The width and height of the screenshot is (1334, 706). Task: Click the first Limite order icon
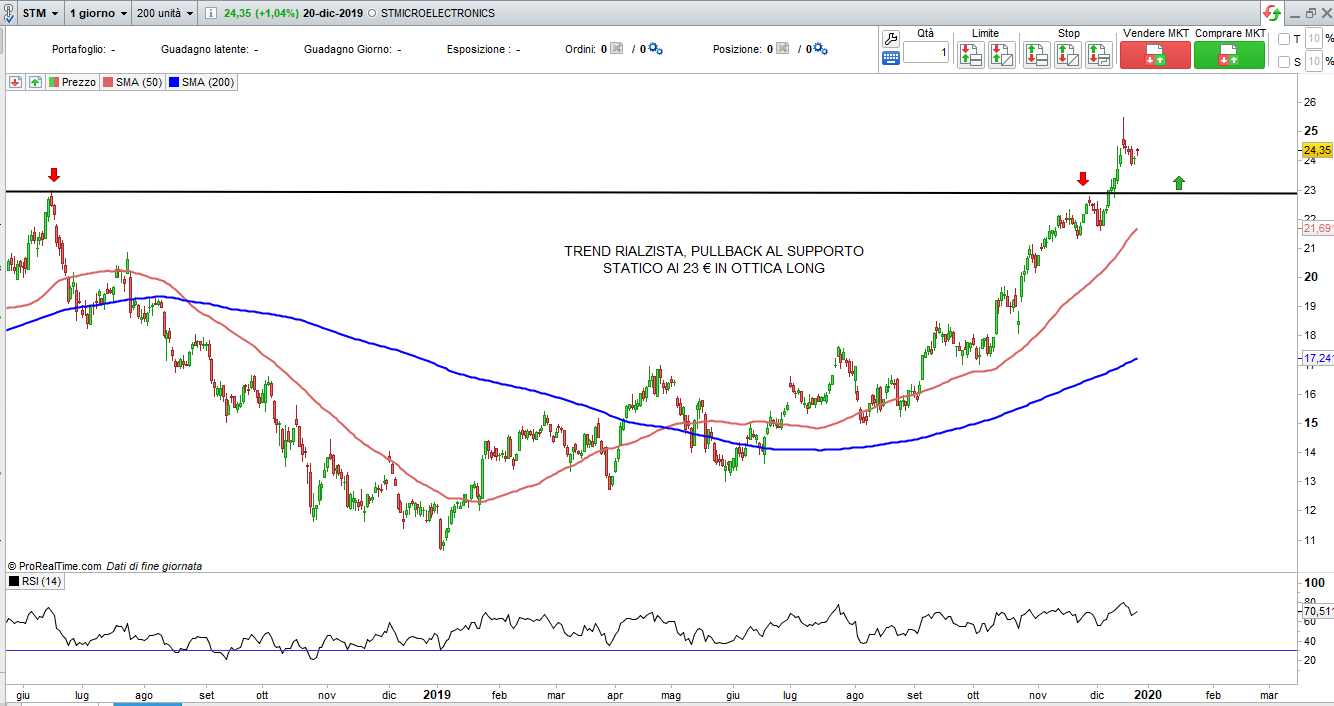(x=970, y=55)
